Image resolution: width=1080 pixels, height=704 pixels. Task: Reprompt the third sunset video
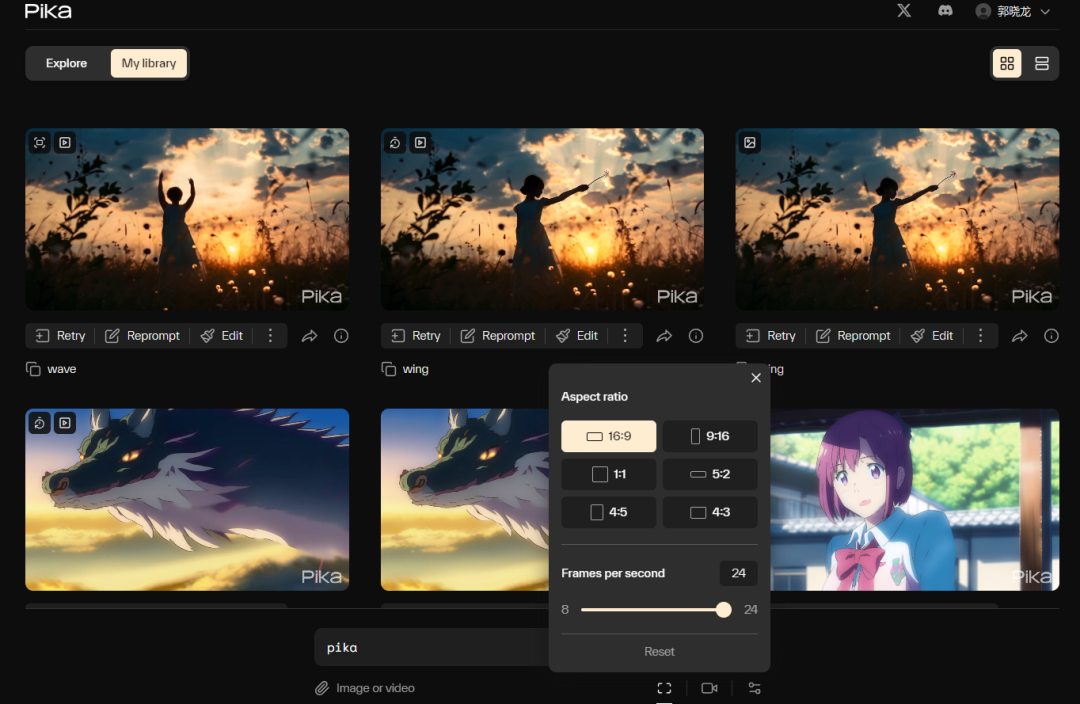point(853,335)
